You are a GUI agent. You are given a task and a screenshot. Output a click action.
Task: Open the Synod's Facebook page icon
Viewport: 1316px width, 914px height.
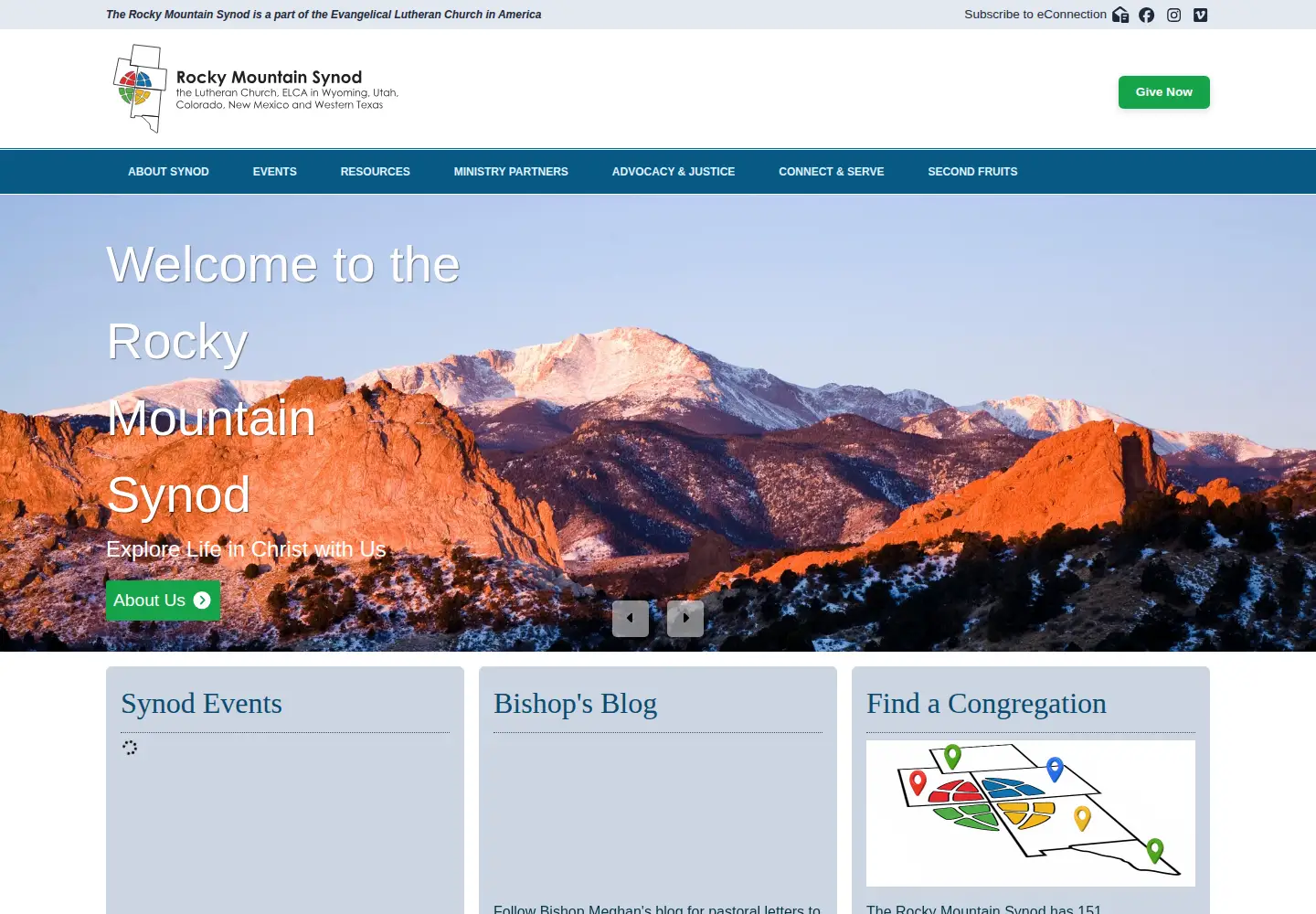pos(1147,15)
